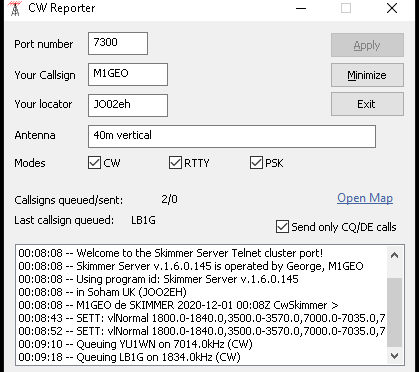
Task: Click the log scrollbar thumb
Action: [394, 312]
